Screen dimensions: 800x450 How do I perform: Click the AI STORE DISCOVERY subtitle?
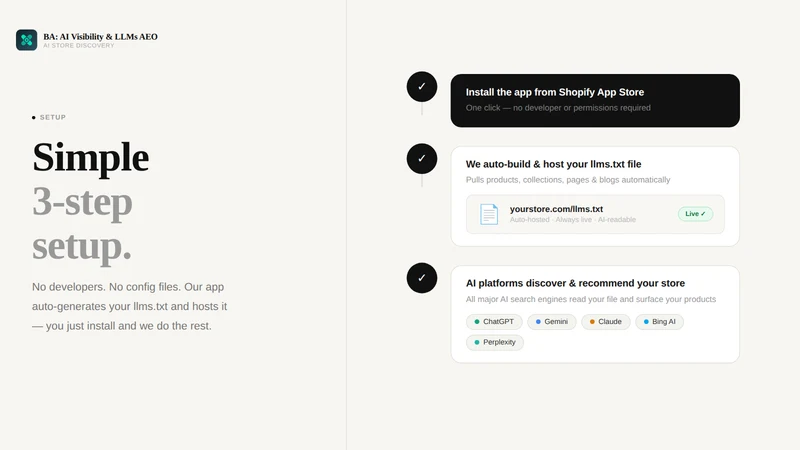[79, 45]
